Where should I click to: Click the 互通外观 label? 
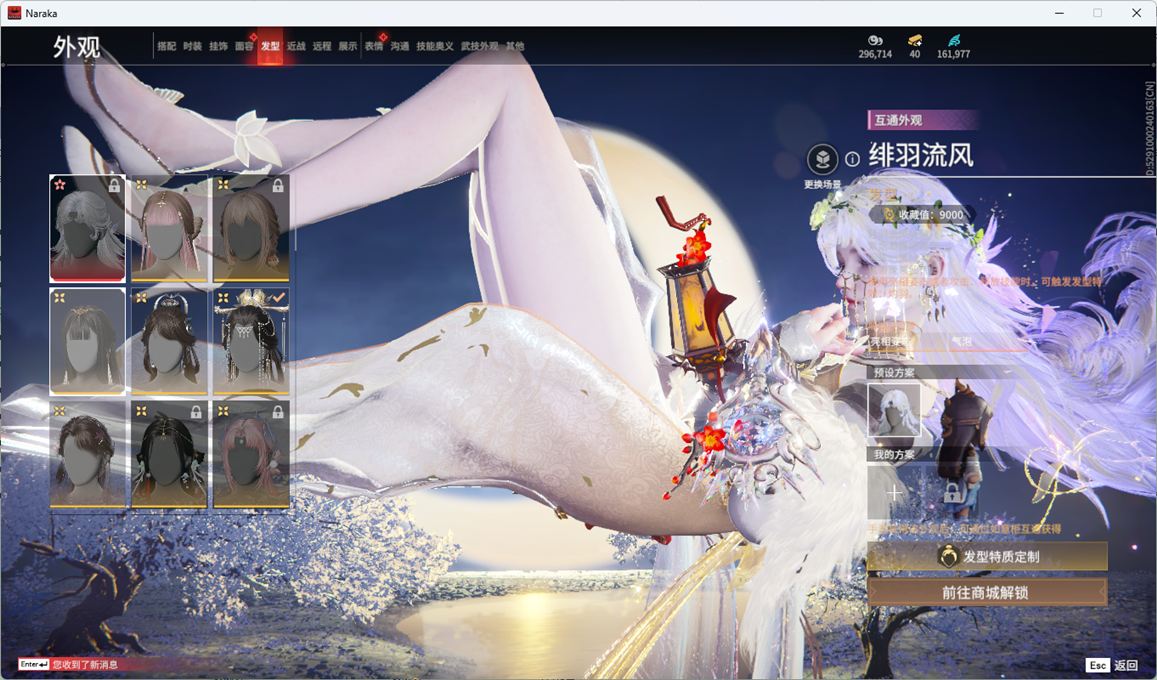click(x=899, y=120)
